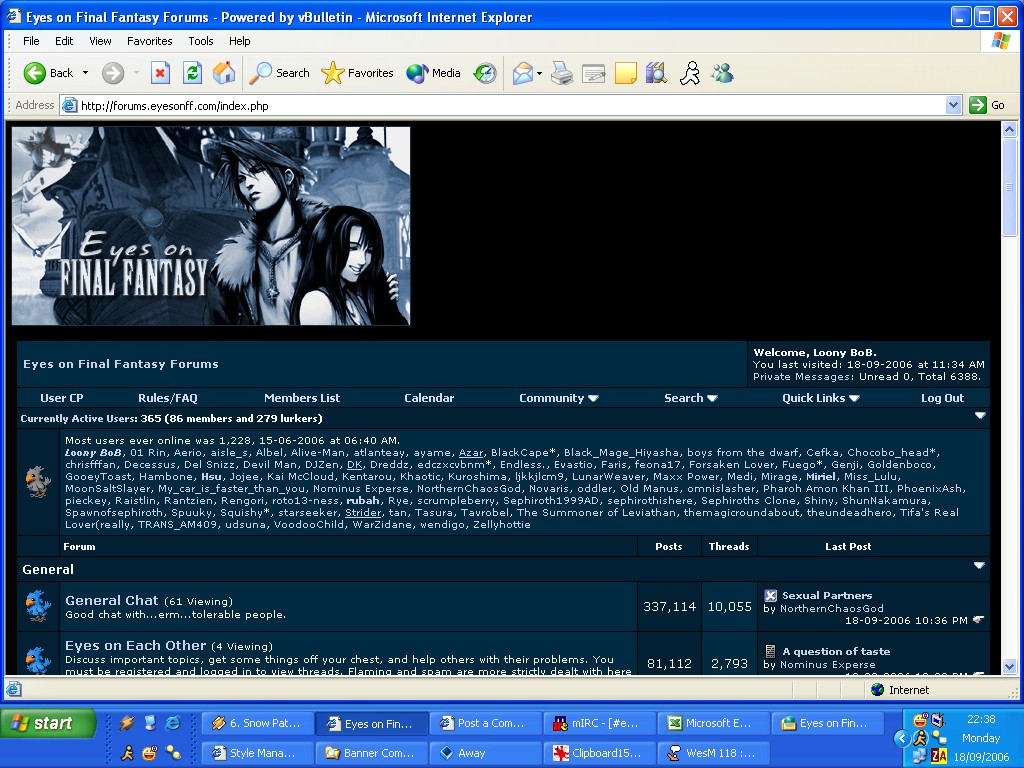Switch to Banner Com... folder taskbar button
Image resolution: width=1024 pixels, height=768 pixels.
371,753
